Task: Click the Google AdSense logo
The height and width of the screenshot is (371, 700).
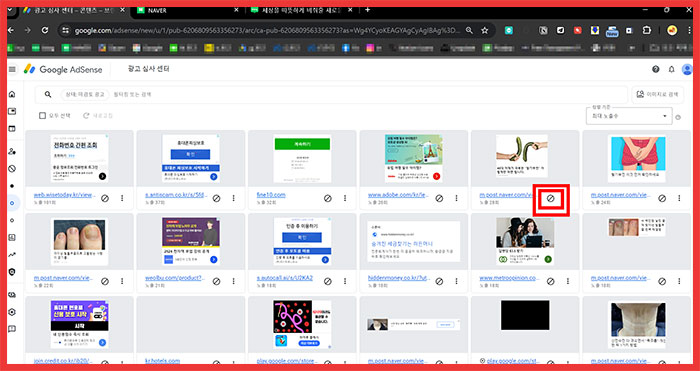Action: click(x=63, y=69)
